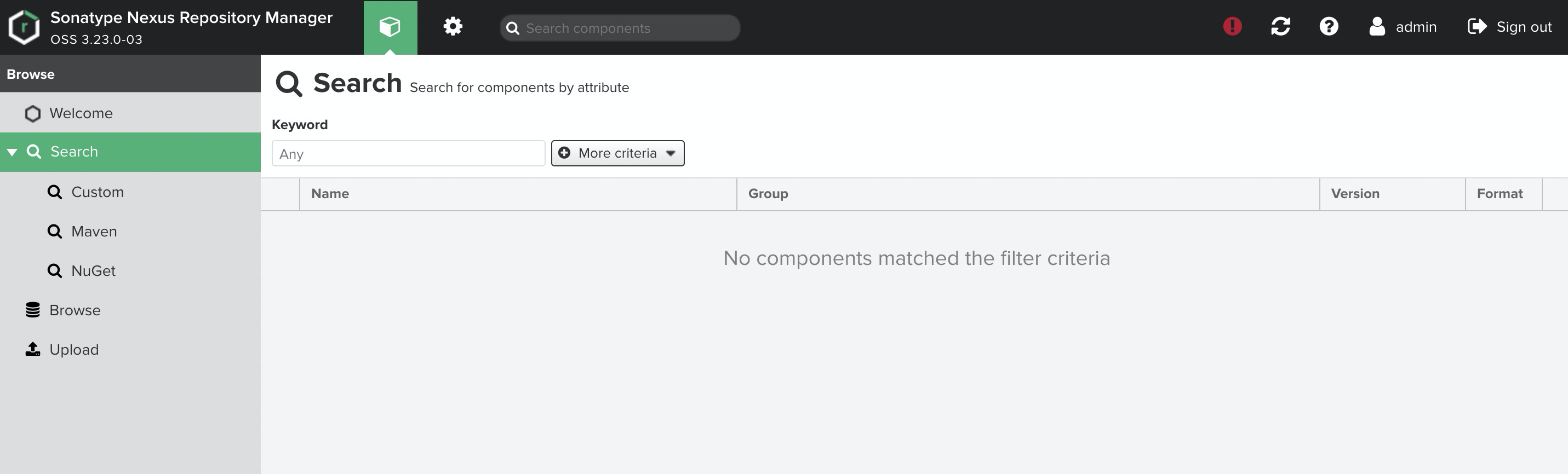
Task: Sort by the Name column header
Action: click(x=330, y=194)
